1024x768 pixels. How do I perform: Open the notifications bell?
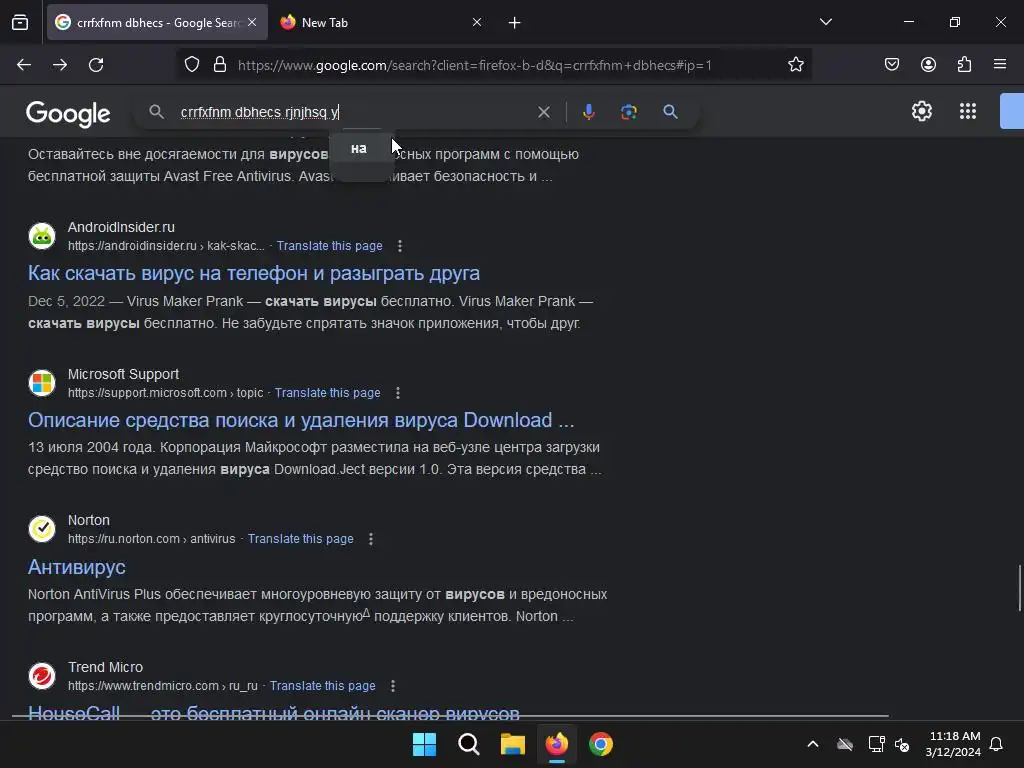point(997,744)
